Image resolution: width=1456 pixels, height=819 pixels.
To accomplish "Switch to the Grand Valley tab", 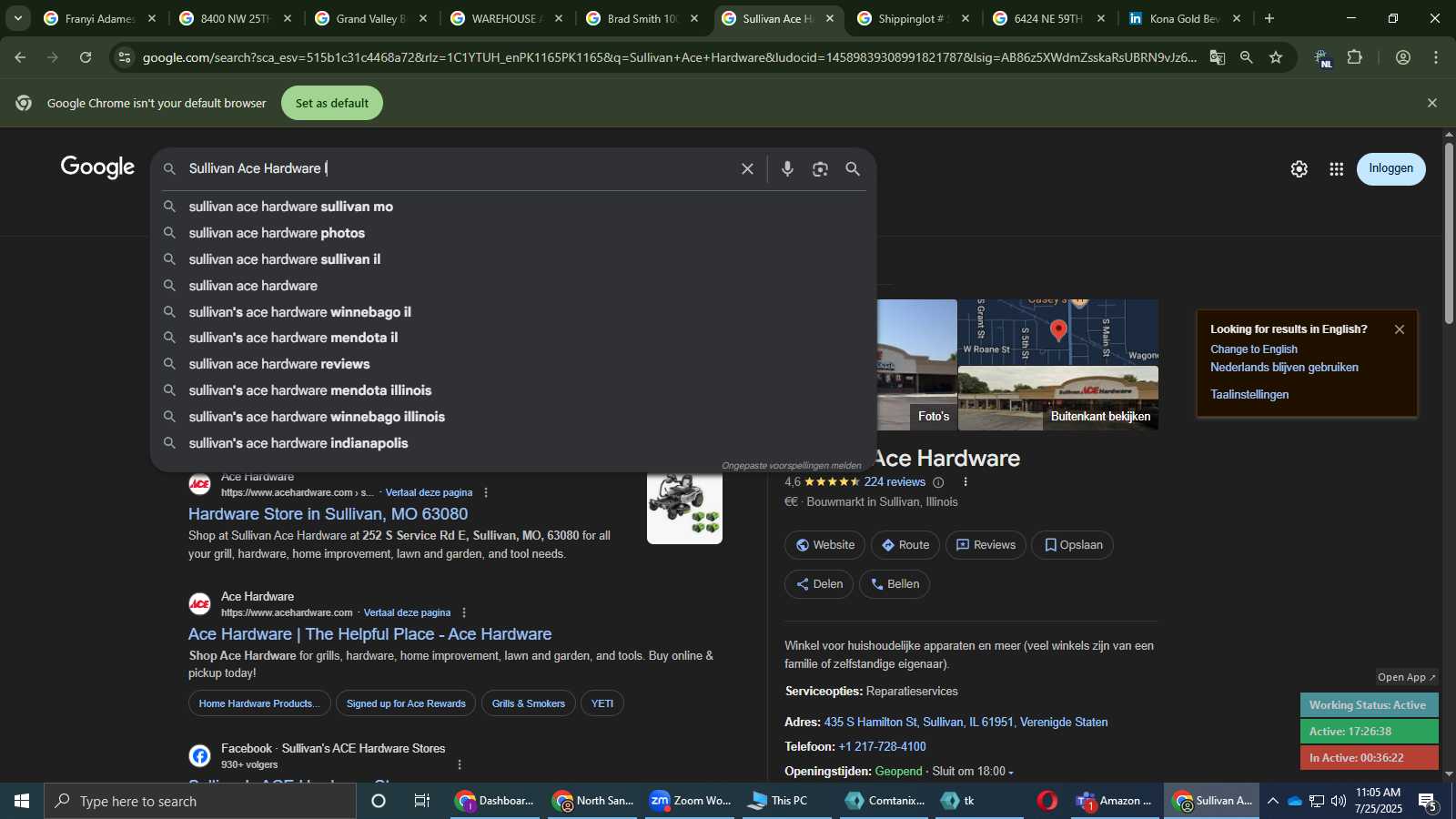I will 370,18.
